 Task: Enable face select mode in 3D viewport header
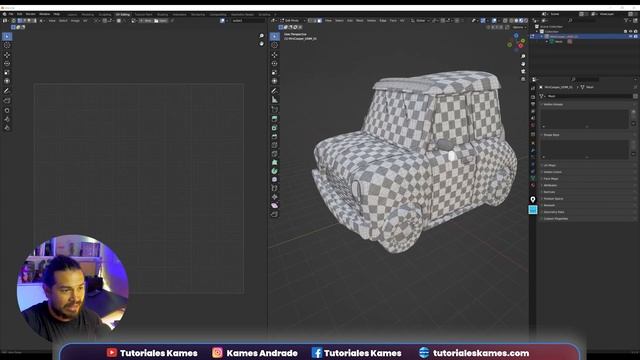coord(320,20)
